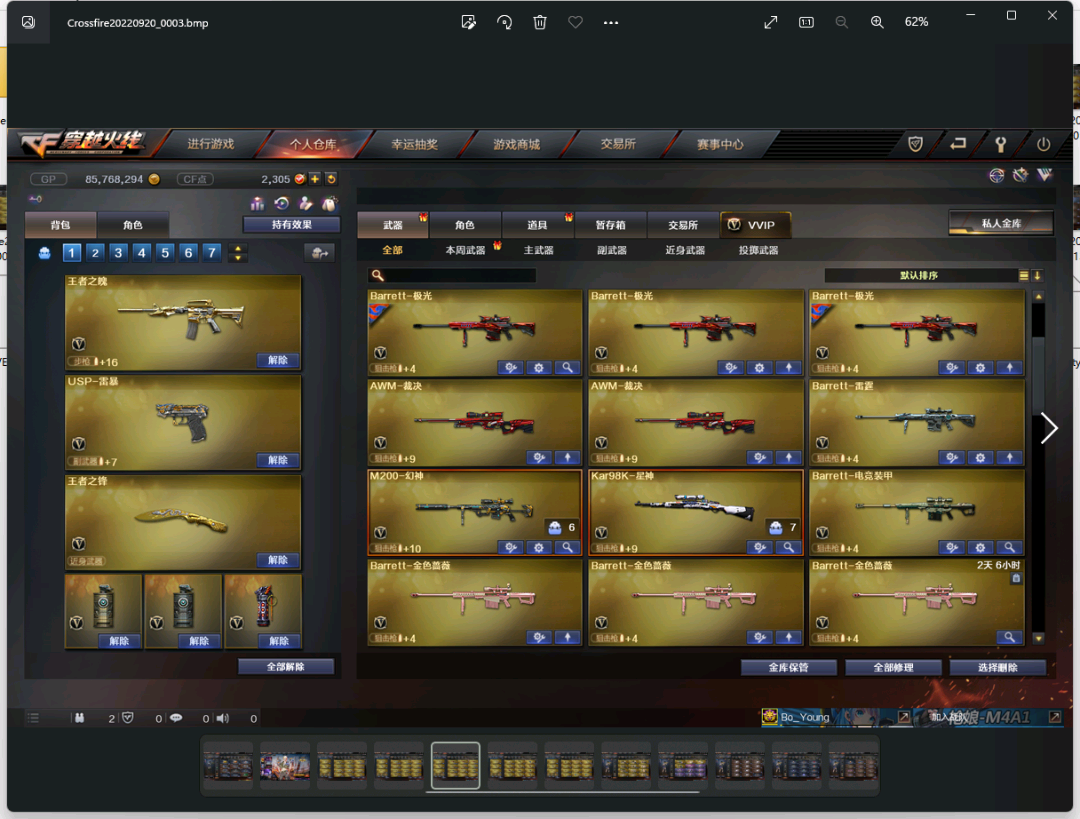
Task: Click the share backpack icon button
Action: (320, 253)
